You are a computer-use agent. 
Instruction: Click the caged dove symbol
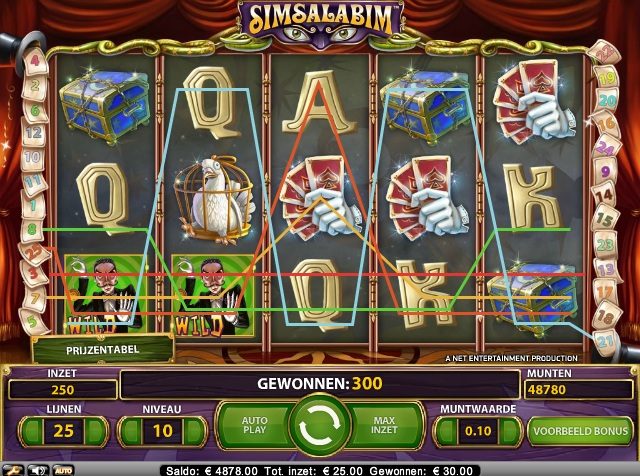click(213, 199)
